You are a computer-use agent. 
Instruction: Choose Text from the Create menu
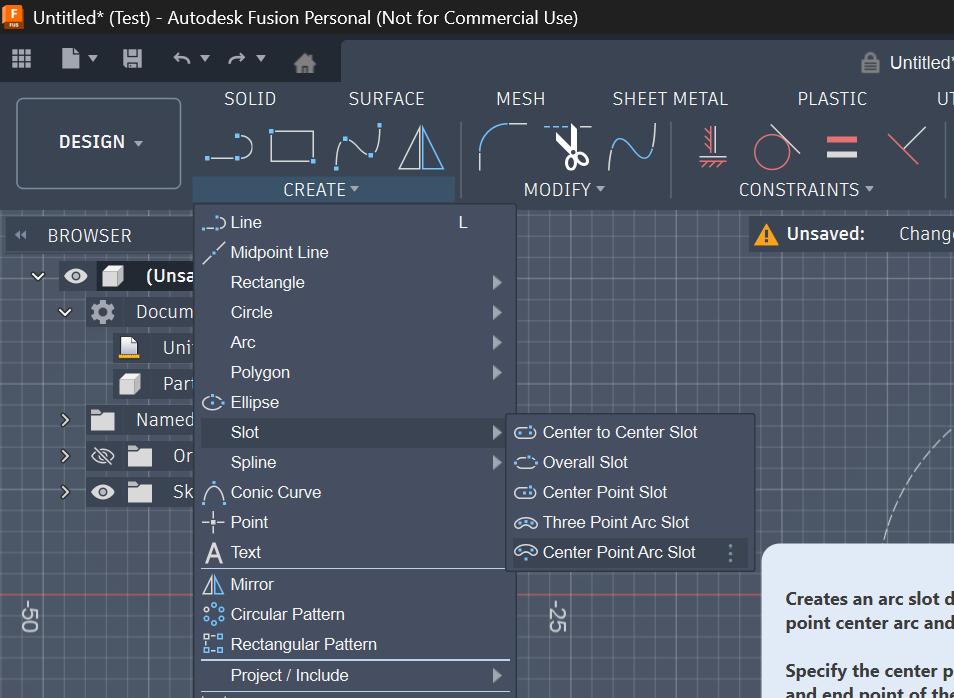click(355, 553)
